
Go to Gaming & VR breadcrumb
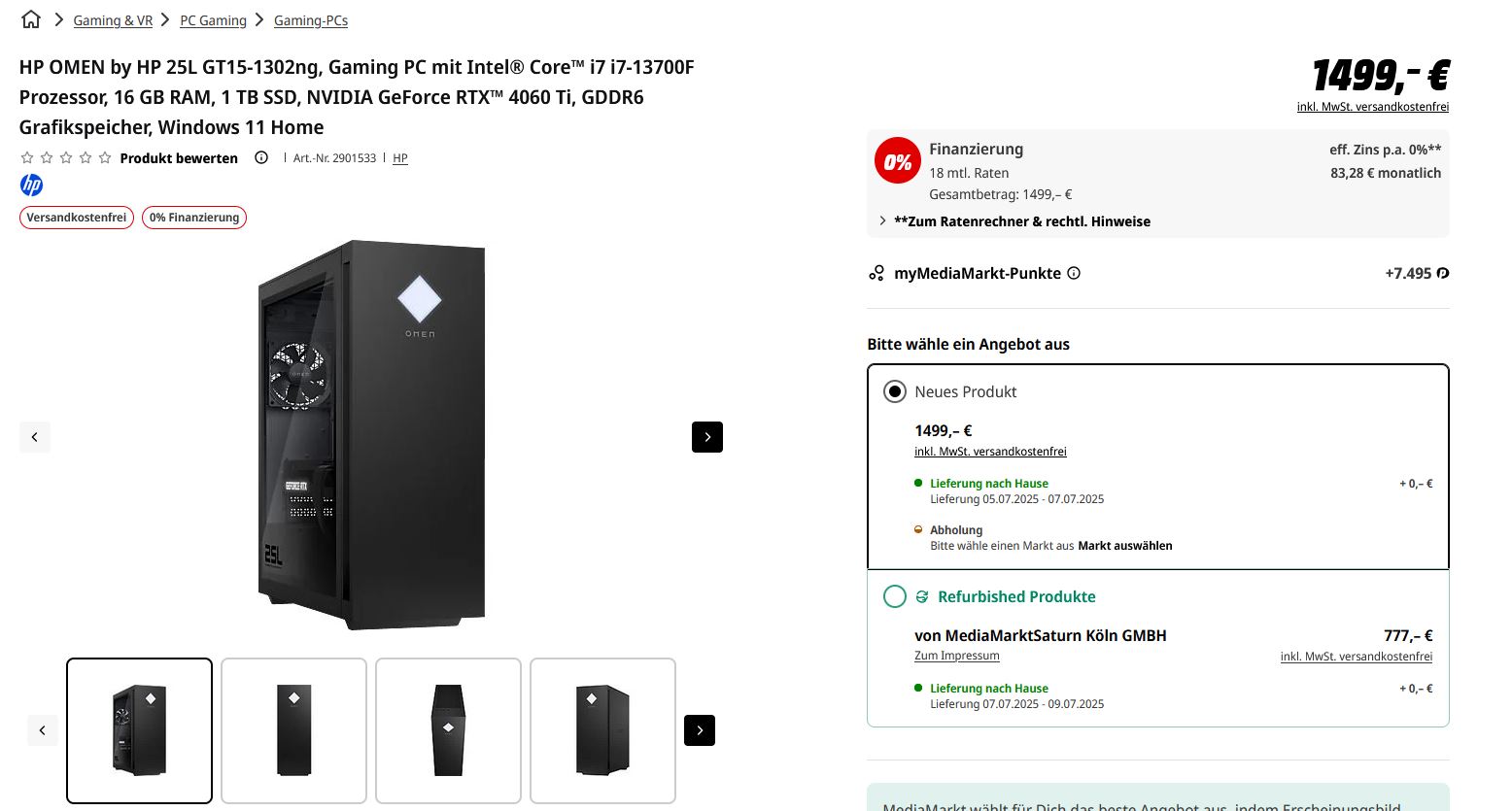[113, 20]
